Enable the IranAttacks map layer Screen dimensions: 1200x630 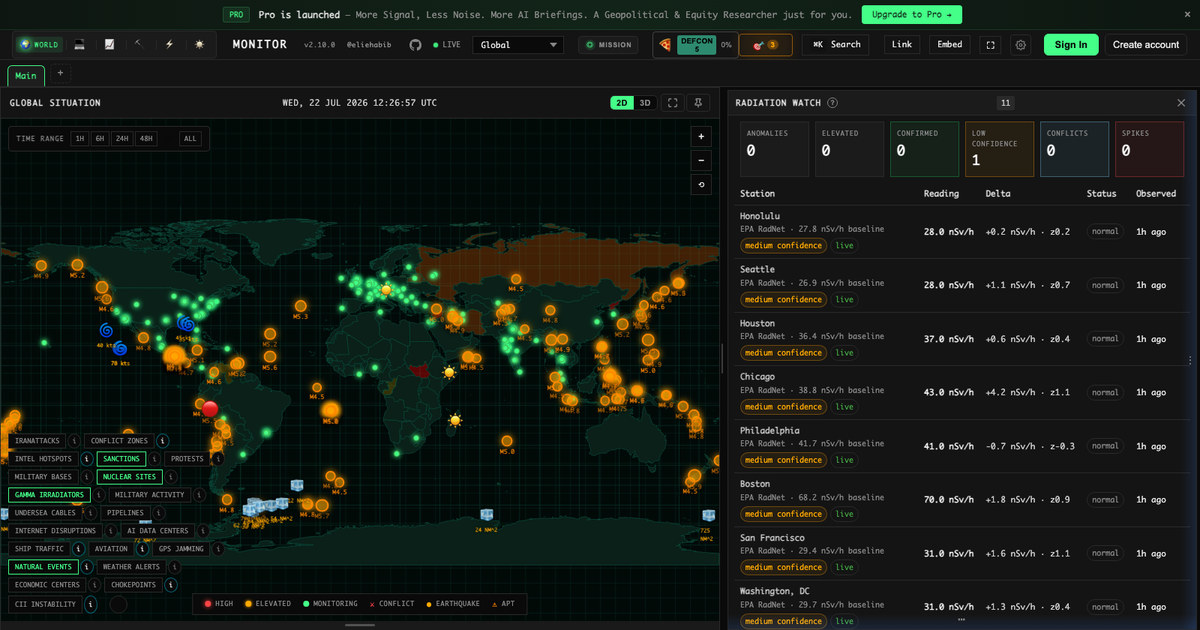point(37,441)
